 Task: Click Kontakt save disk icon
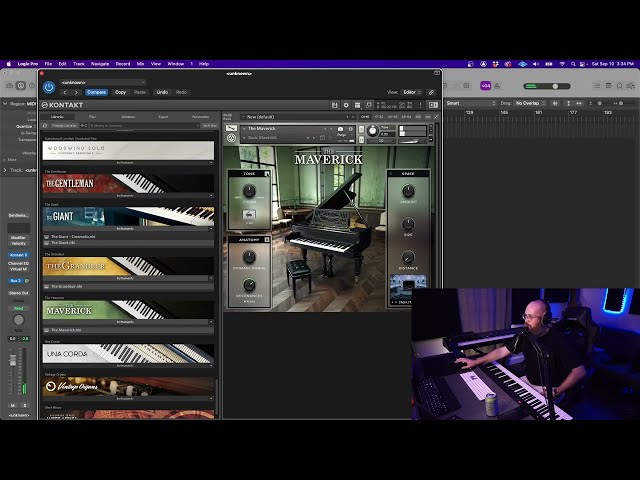335,105
